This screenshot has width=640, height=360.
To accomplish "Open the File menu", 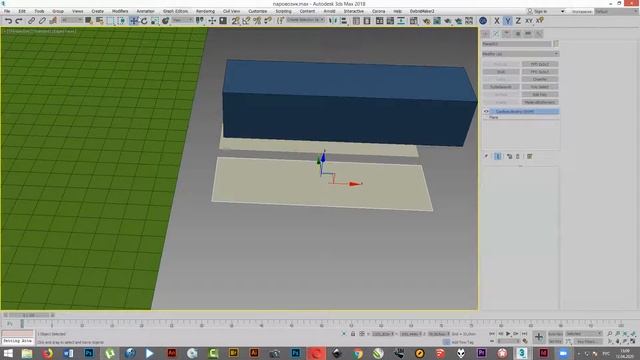I will (7, 11).
